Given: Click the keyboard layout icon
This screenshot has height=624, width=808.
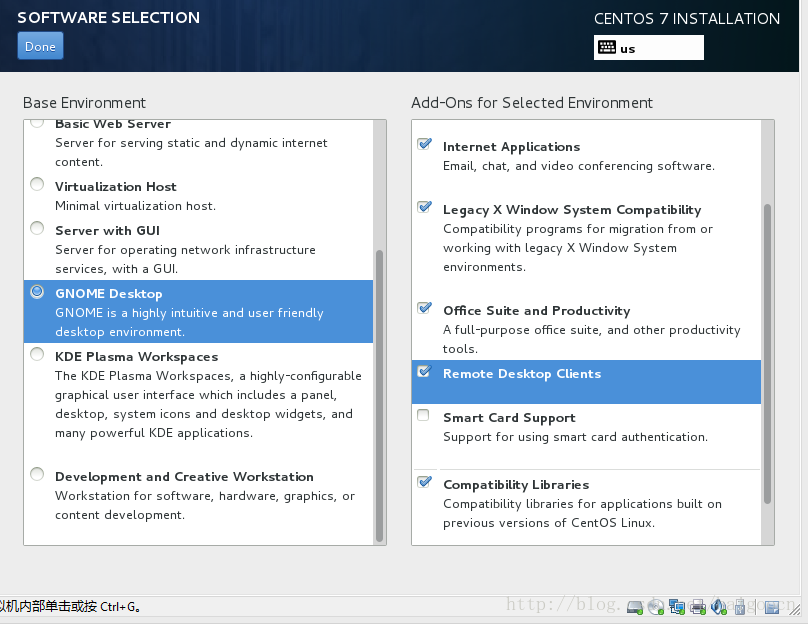Looking at the screenshot, I should point(607,47).
